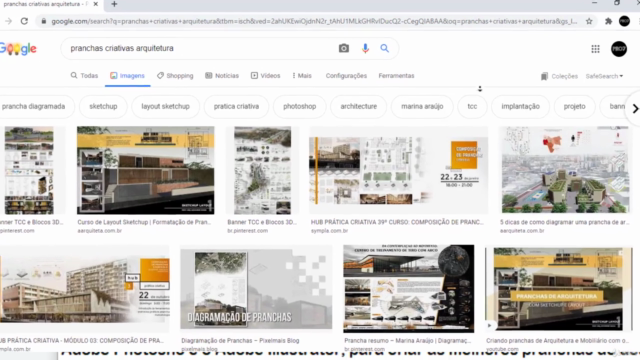640x360 pixels.
Task: Apply the photoshop filter chip
Action: [x=300, y=107]
